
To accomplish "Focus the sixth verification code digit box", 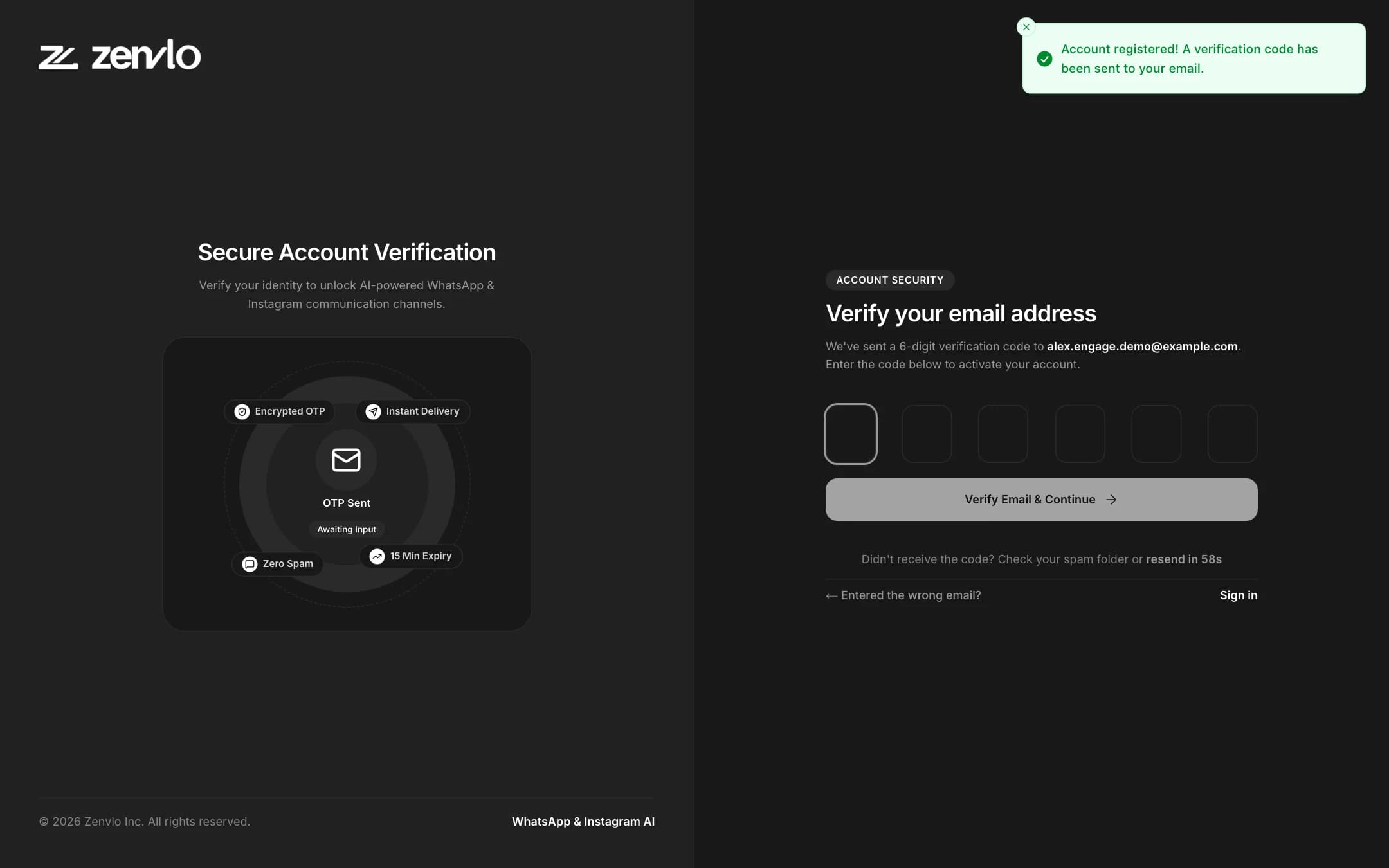I will point(1232,434).
